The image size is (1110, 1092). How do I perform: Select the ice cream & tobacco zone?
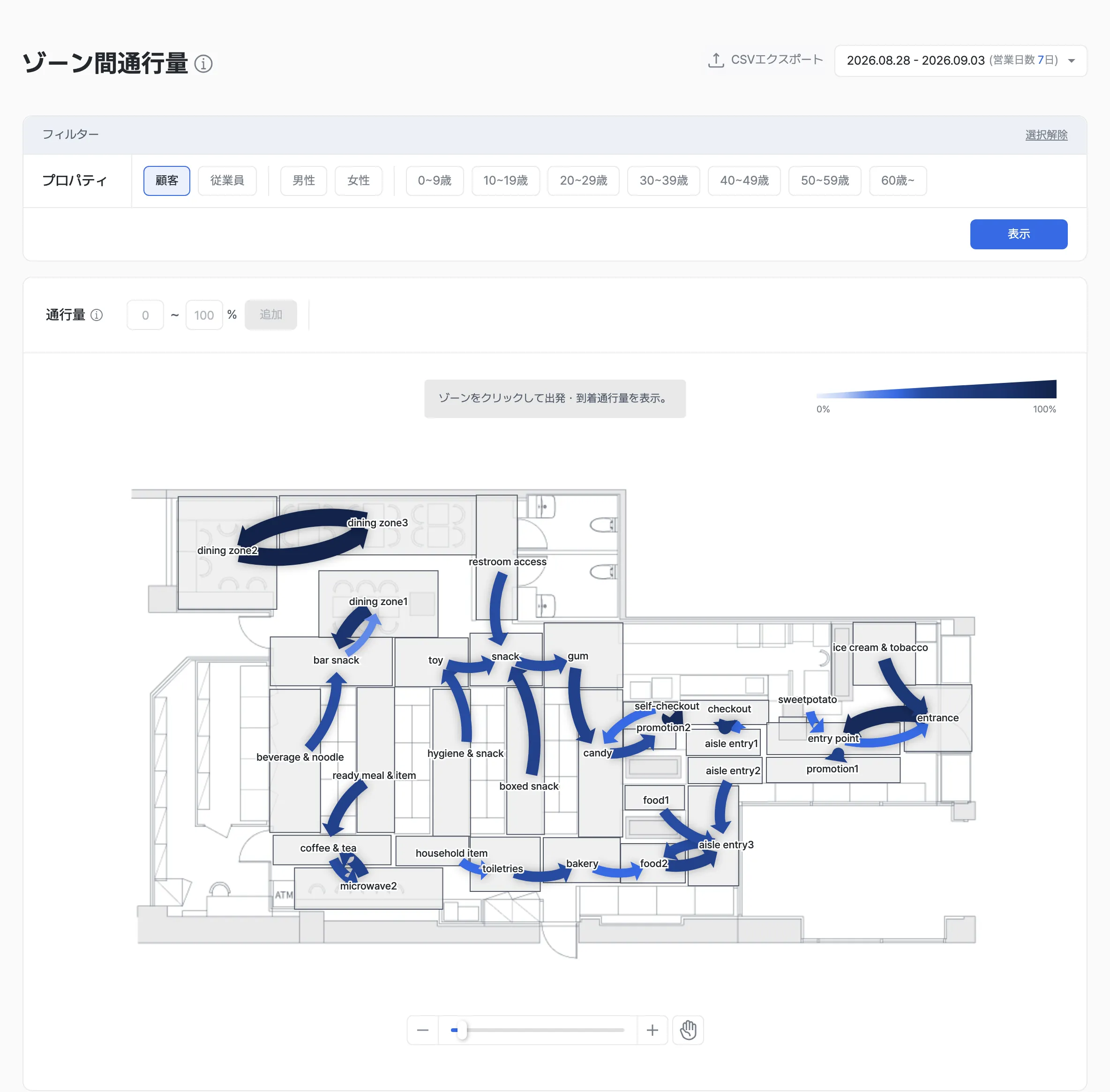click(884, 653)
